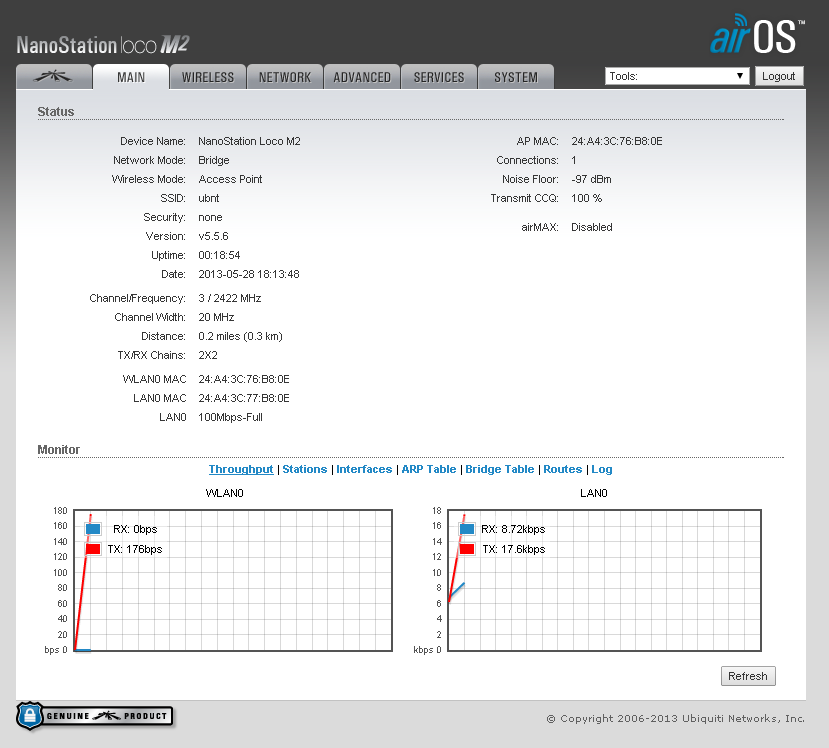Click the LAN0 throughput graph
The width and height of the screenshot is (829, 748).
pos(604,580)
